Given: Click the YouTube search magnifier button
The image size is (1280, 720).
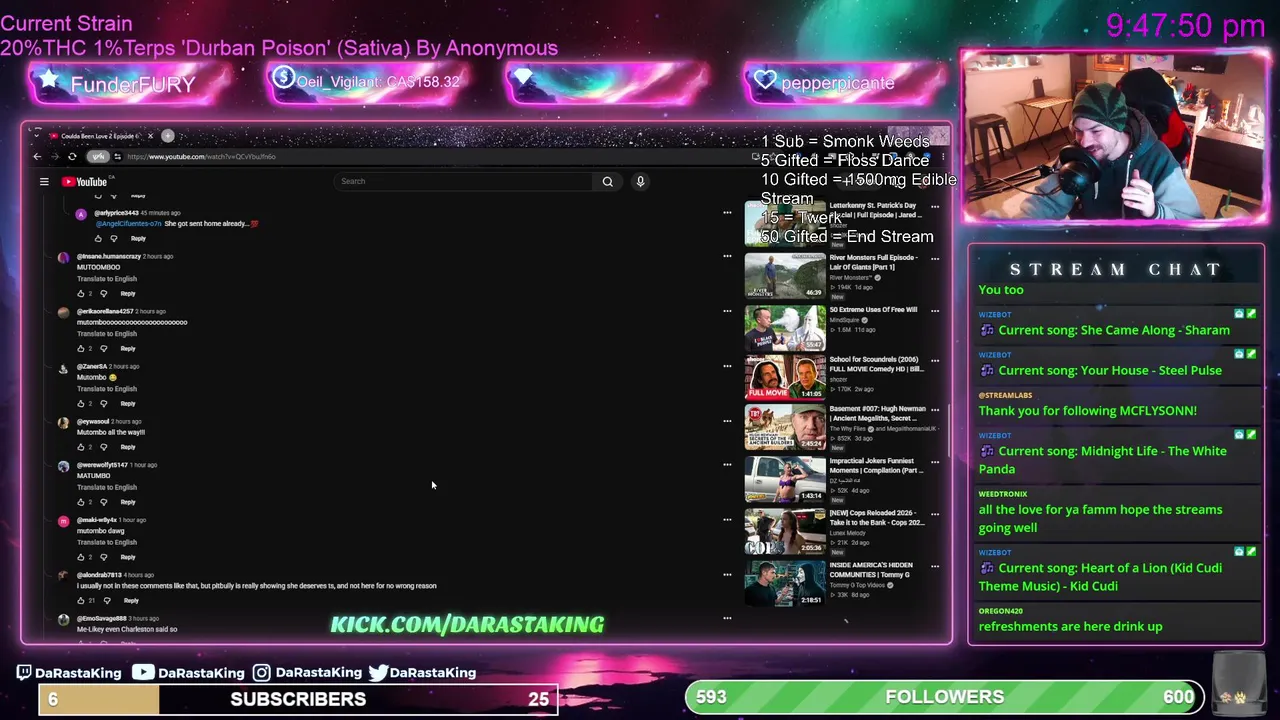Looking at the screenshot, I should click(607, 181).
